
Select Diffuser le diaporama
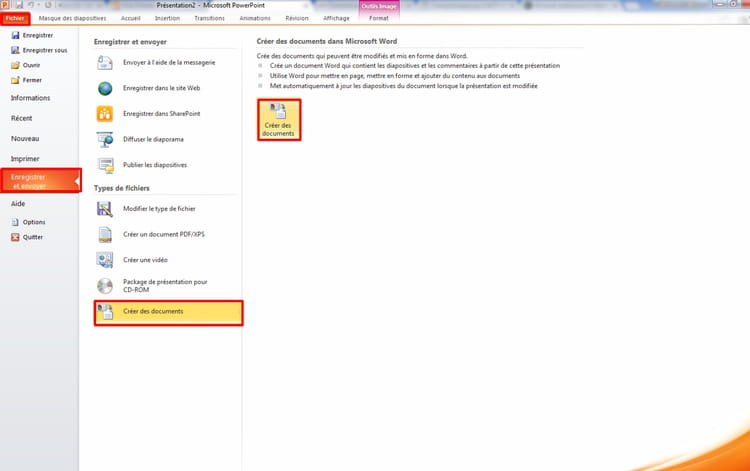pyautogui.click(x=165, y=140)
